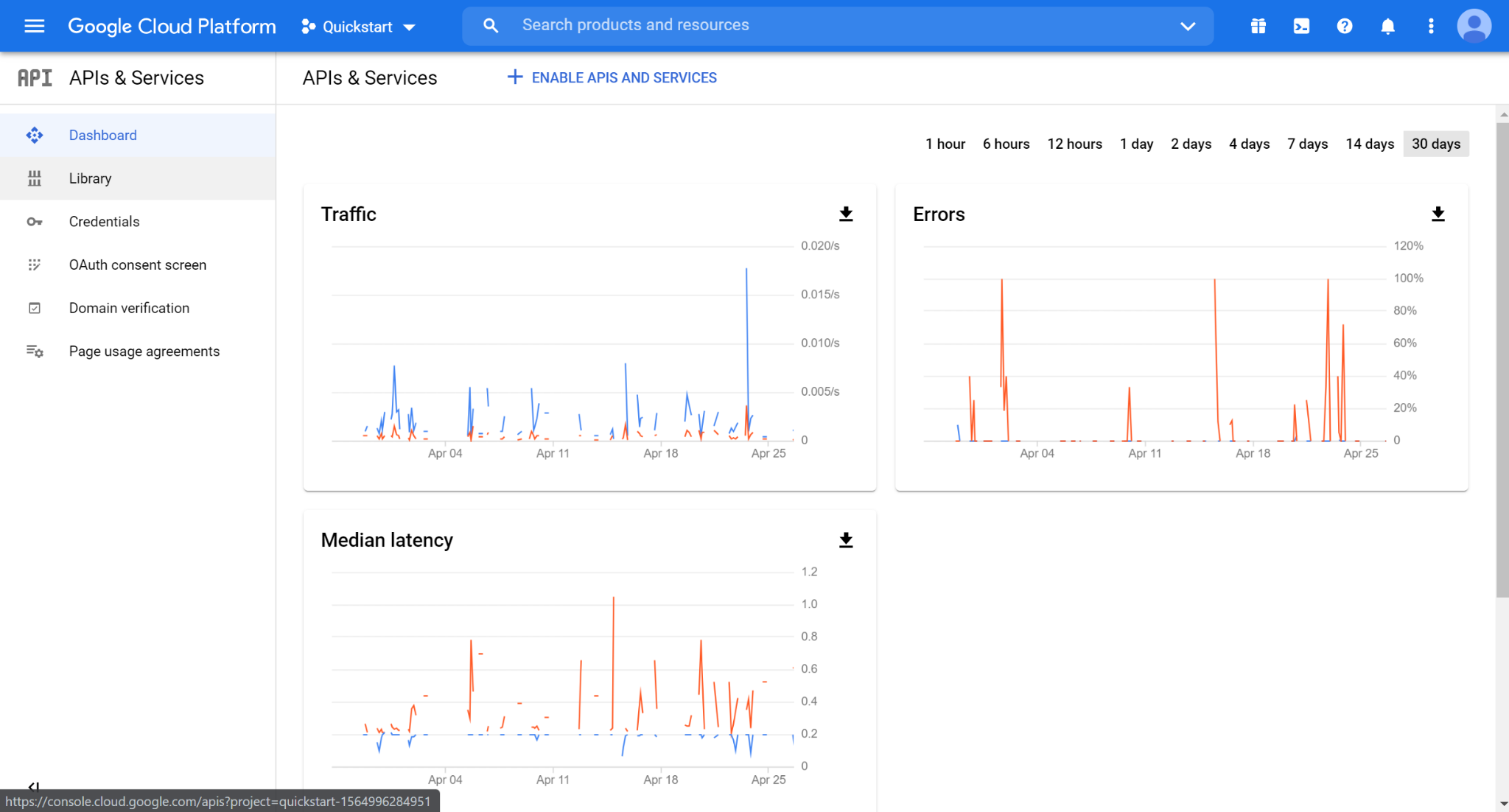Select the 12 hours time range
1509x812 pixels.
tap(1074, 144)
